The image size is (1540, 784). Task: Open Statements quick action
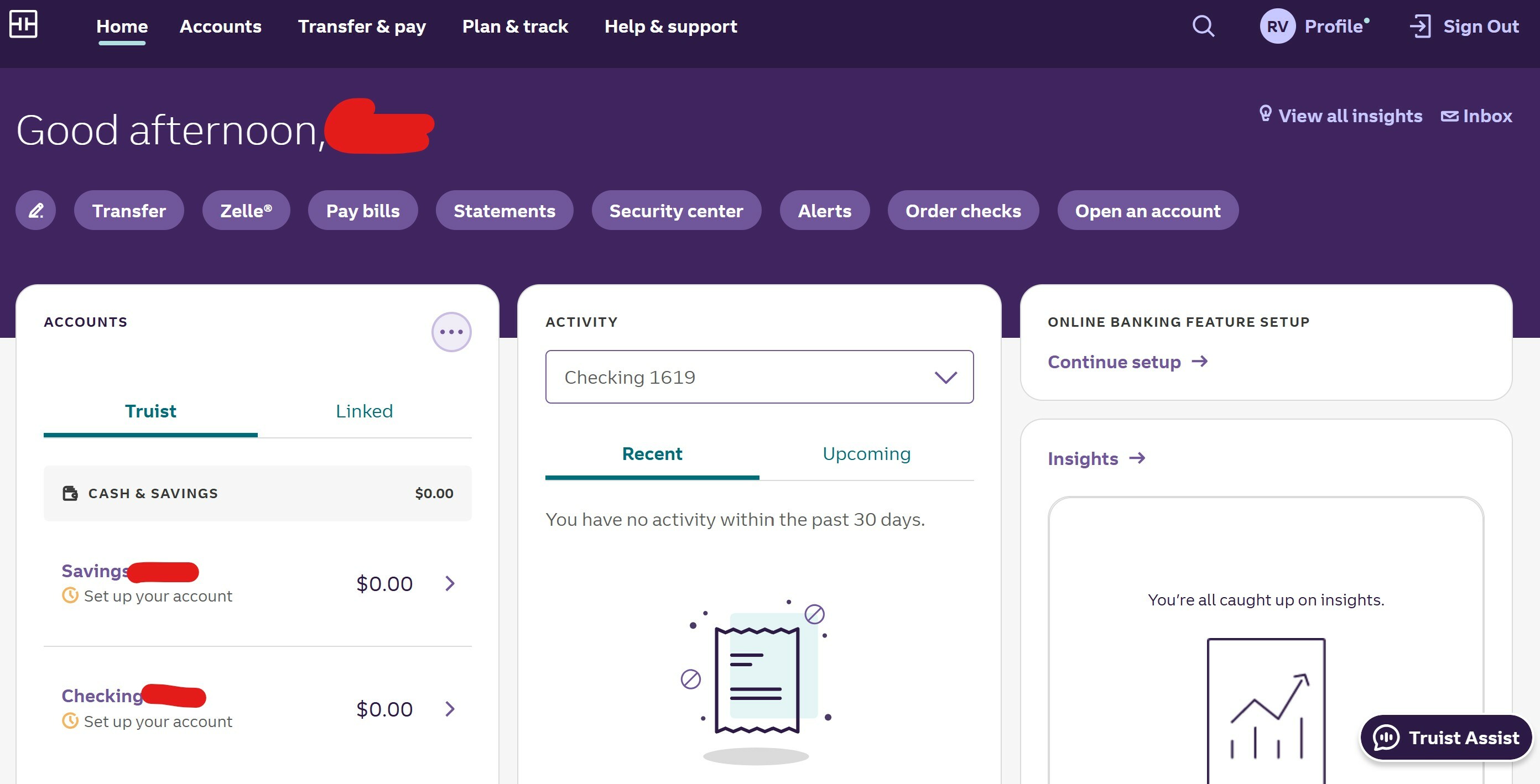504,210
